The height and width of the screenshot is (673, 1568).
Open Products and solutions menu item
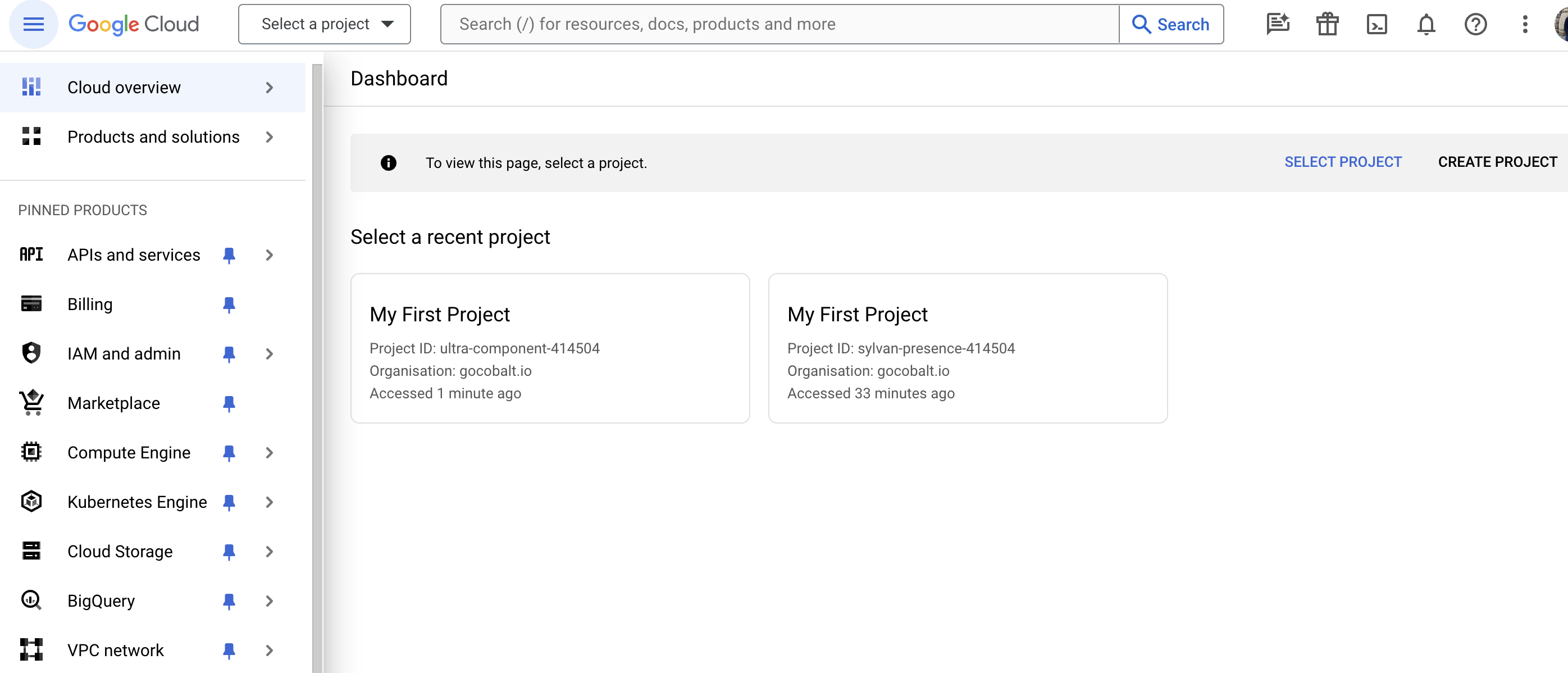point(153,137)
